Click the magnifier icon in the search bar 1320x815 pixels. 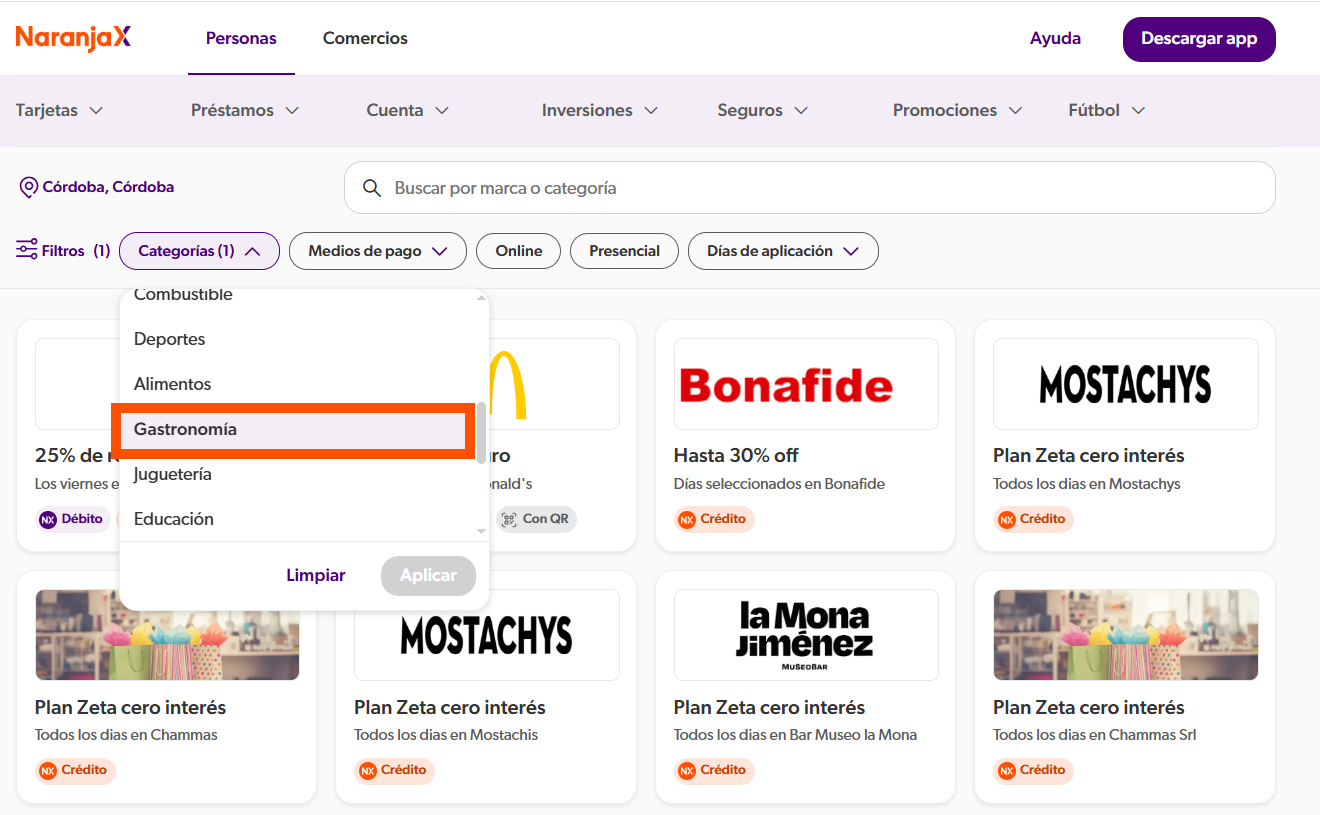tap(372, 187)
